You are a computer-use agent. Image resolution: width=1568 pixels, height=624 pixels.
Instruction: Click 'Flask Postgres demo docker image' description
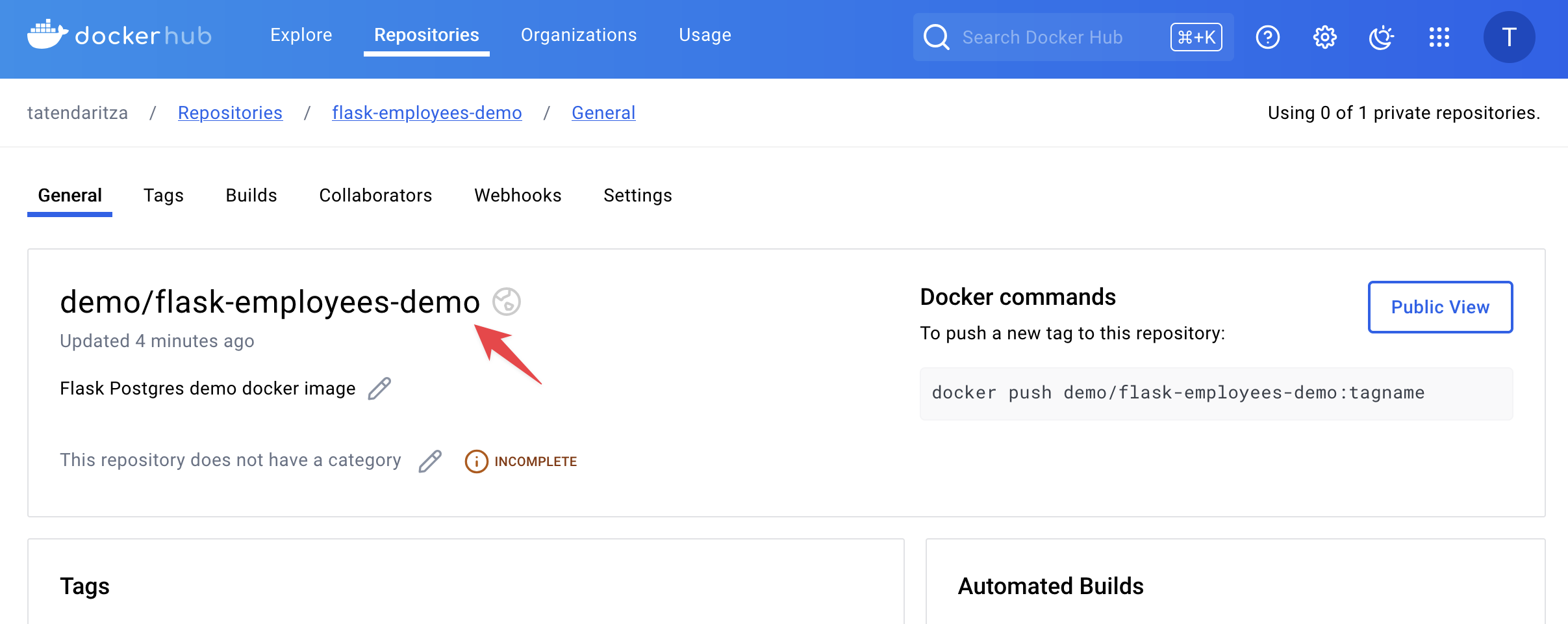[208, 389]
